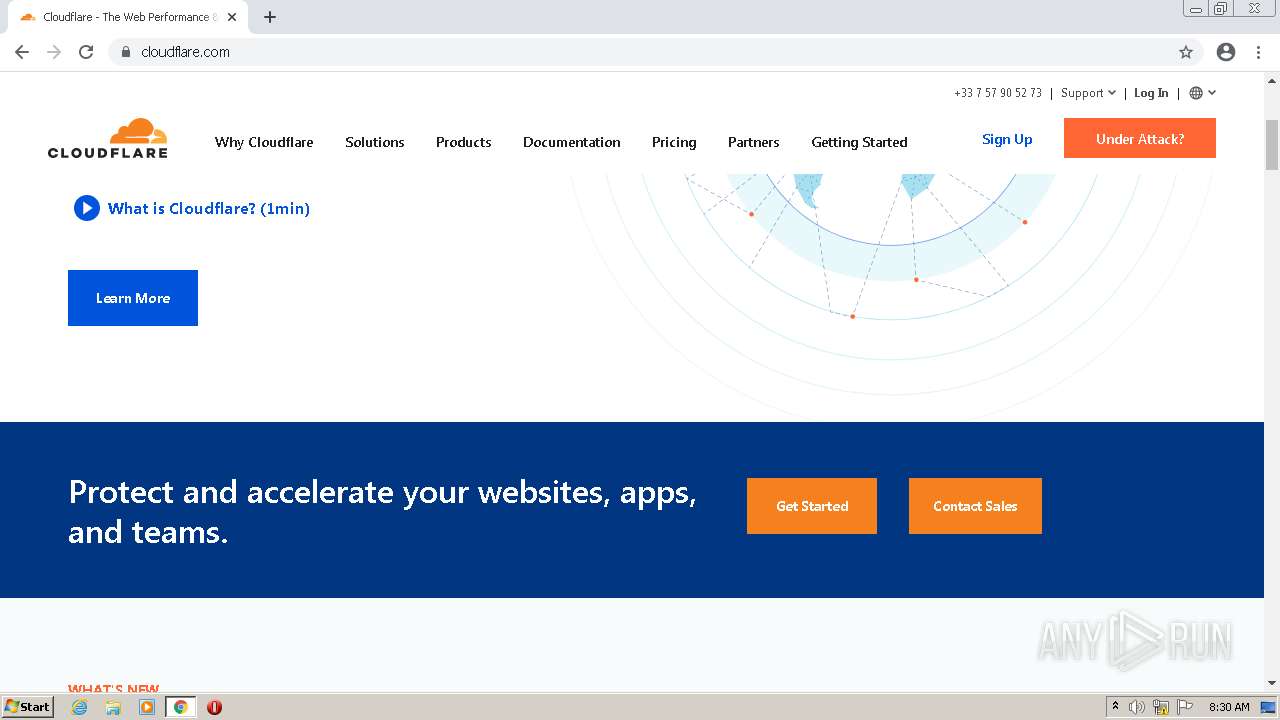Click the Learn More button
The height and width of the screenshot is (720, 1280).
[x=133, y=298]
